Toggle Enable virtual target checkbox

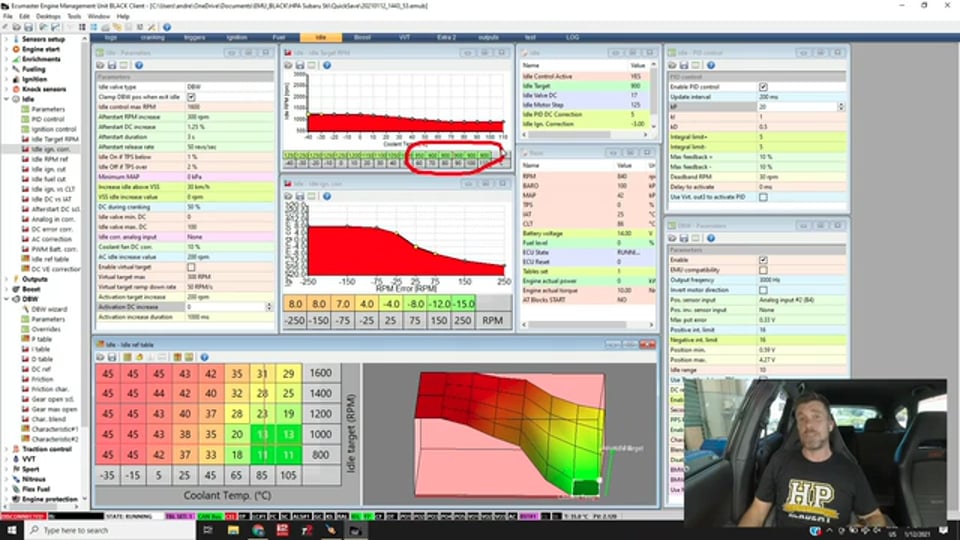(191, 267)
